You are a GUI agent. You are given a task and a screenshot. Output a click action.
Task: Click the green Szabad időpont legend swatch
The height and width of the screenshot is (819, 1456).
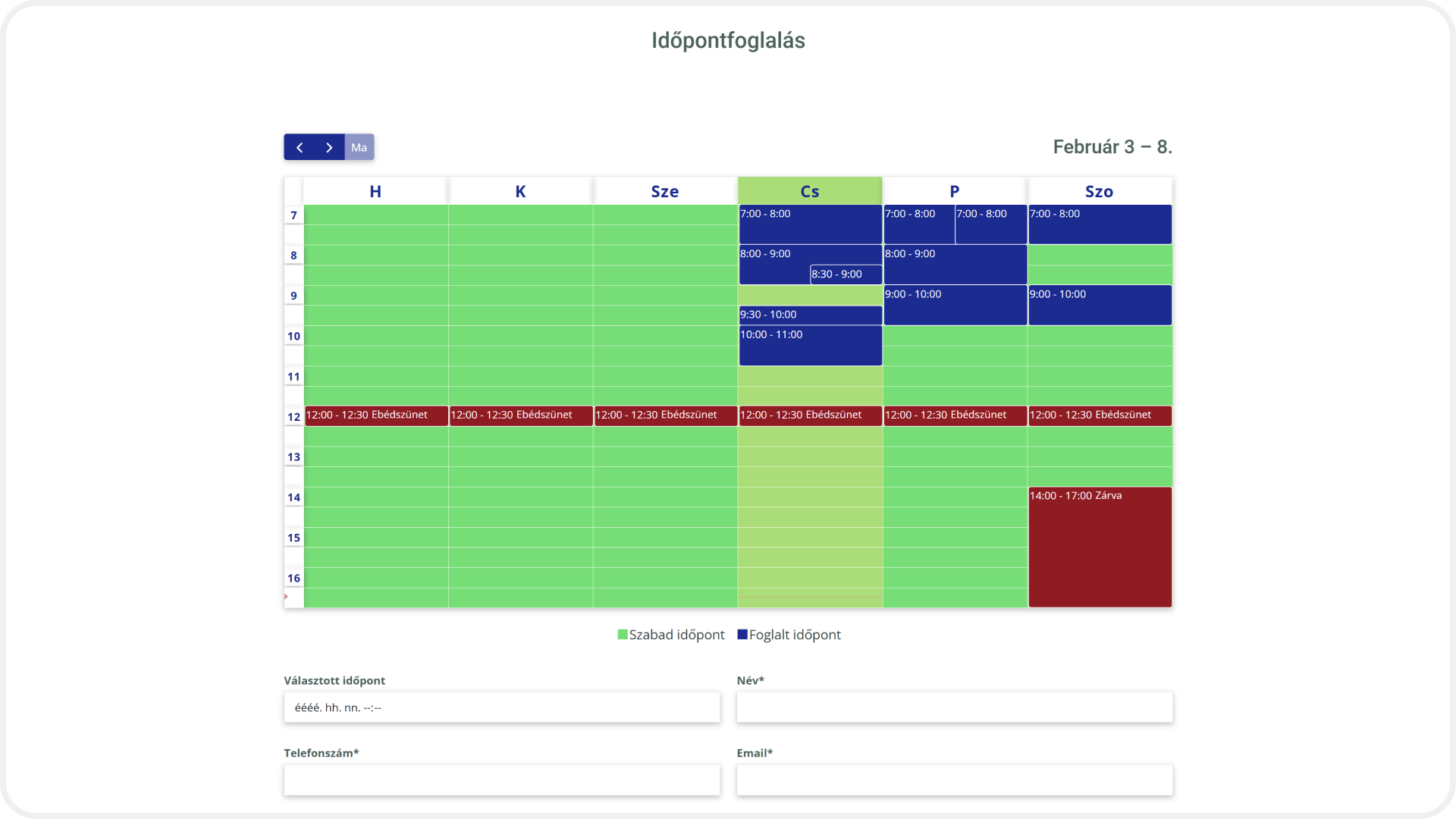(623, 635)
